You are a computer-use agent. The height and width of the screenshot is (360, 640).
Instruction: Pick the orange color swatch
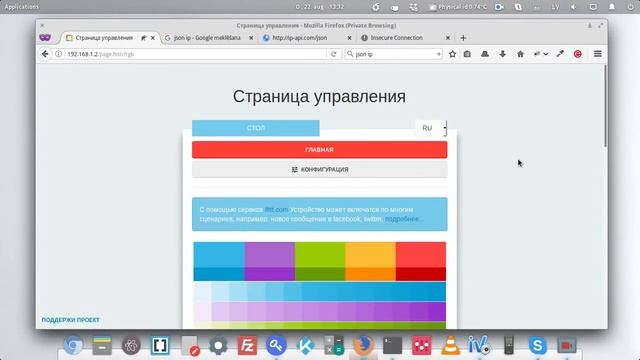tap(371, 255)
